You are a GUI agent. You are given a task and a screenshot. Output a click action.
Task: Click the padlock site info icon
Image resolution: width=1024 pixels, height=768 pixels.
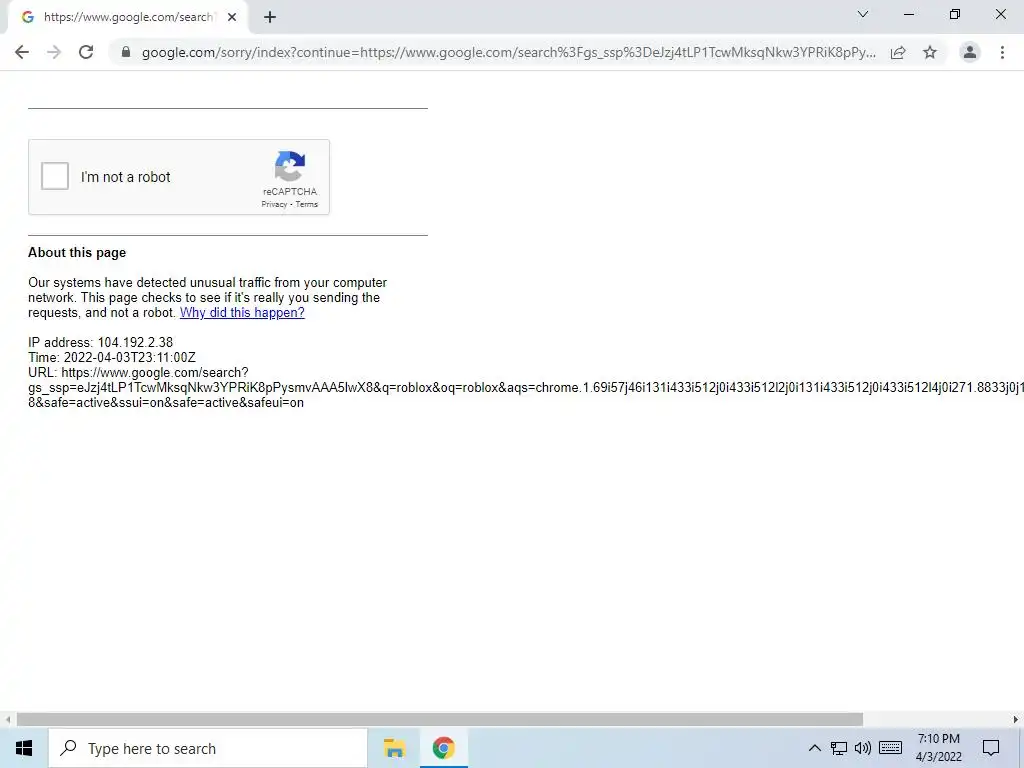[126, 52]
